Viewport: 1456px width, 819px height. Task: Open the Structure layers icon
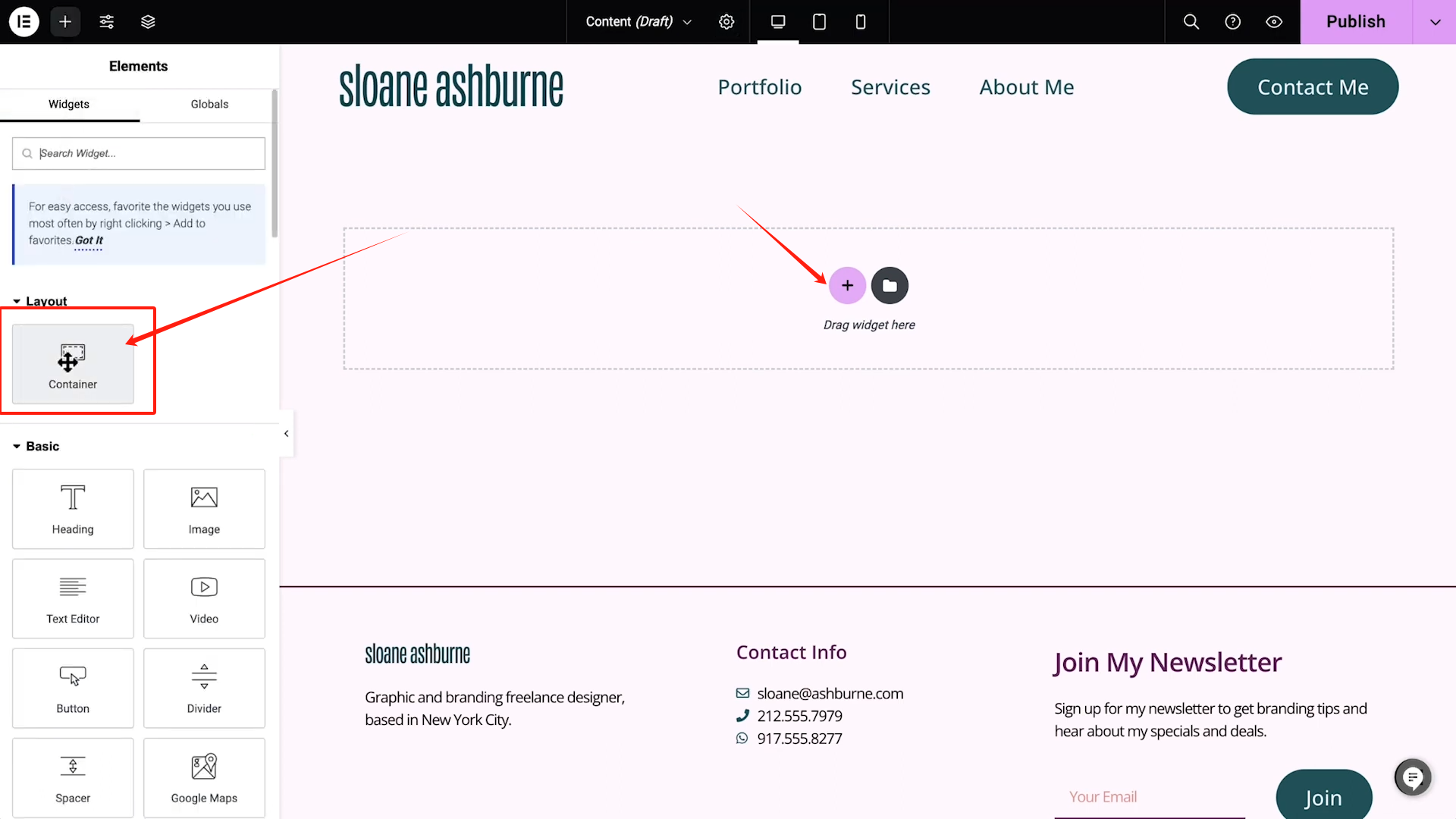[148, 21]
